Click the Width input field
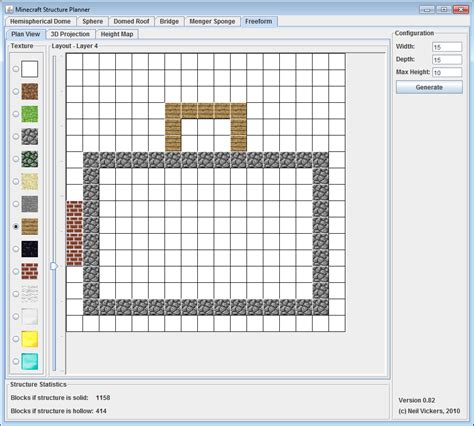 pos(447,47)
